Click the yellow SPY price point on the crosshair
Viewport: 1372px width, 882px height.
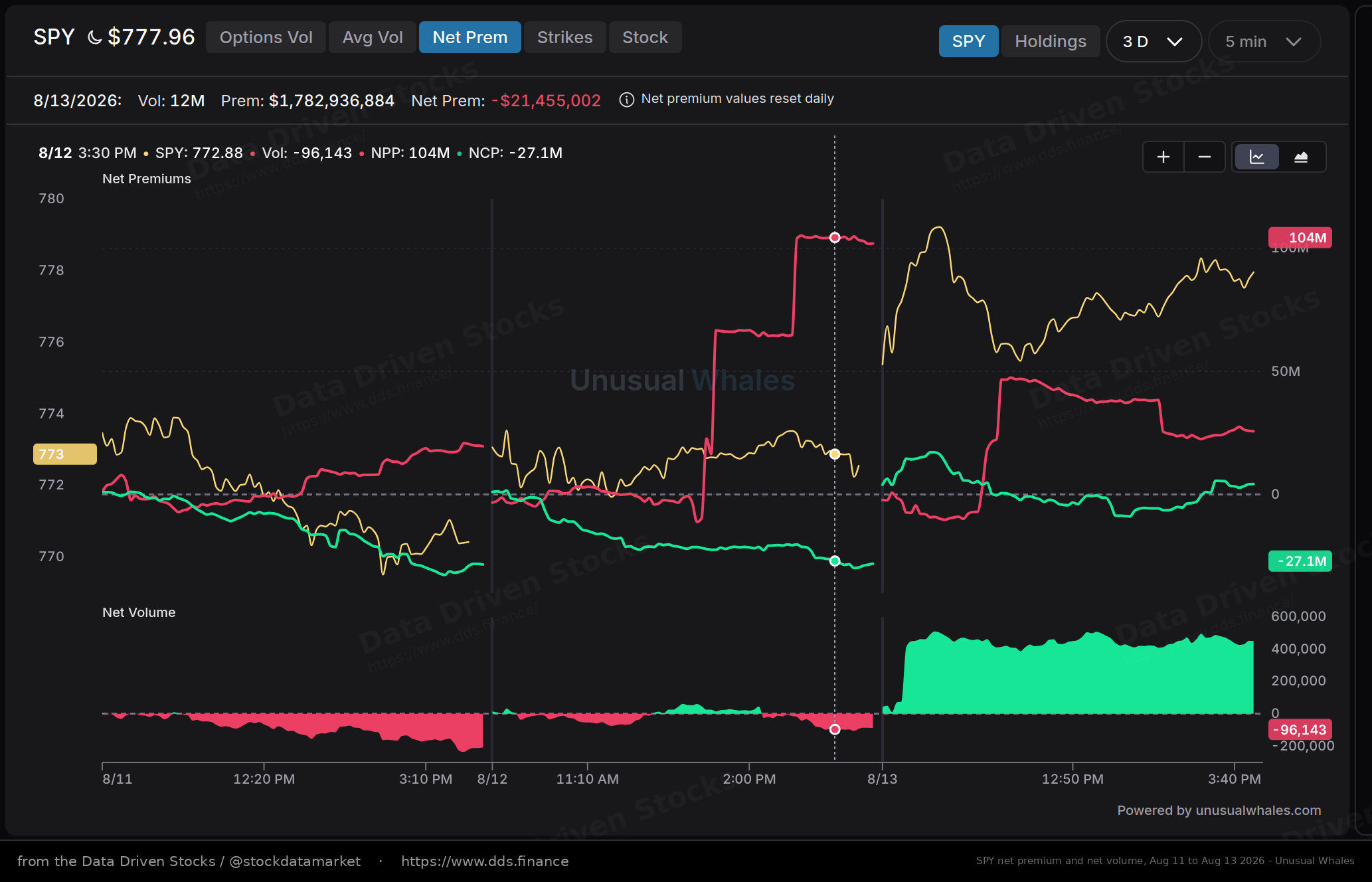tap(835, 454)
